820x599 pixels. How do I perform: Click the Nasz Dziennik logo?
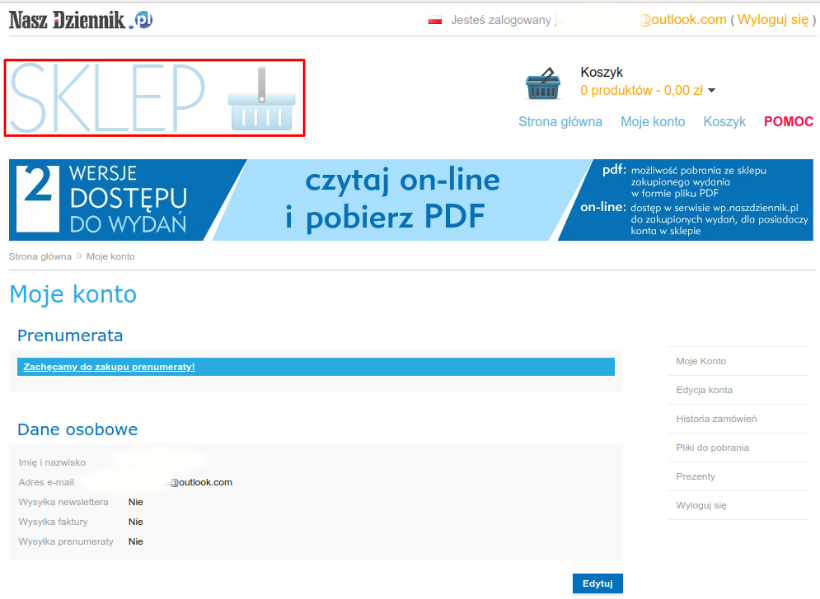click(81, 20)
